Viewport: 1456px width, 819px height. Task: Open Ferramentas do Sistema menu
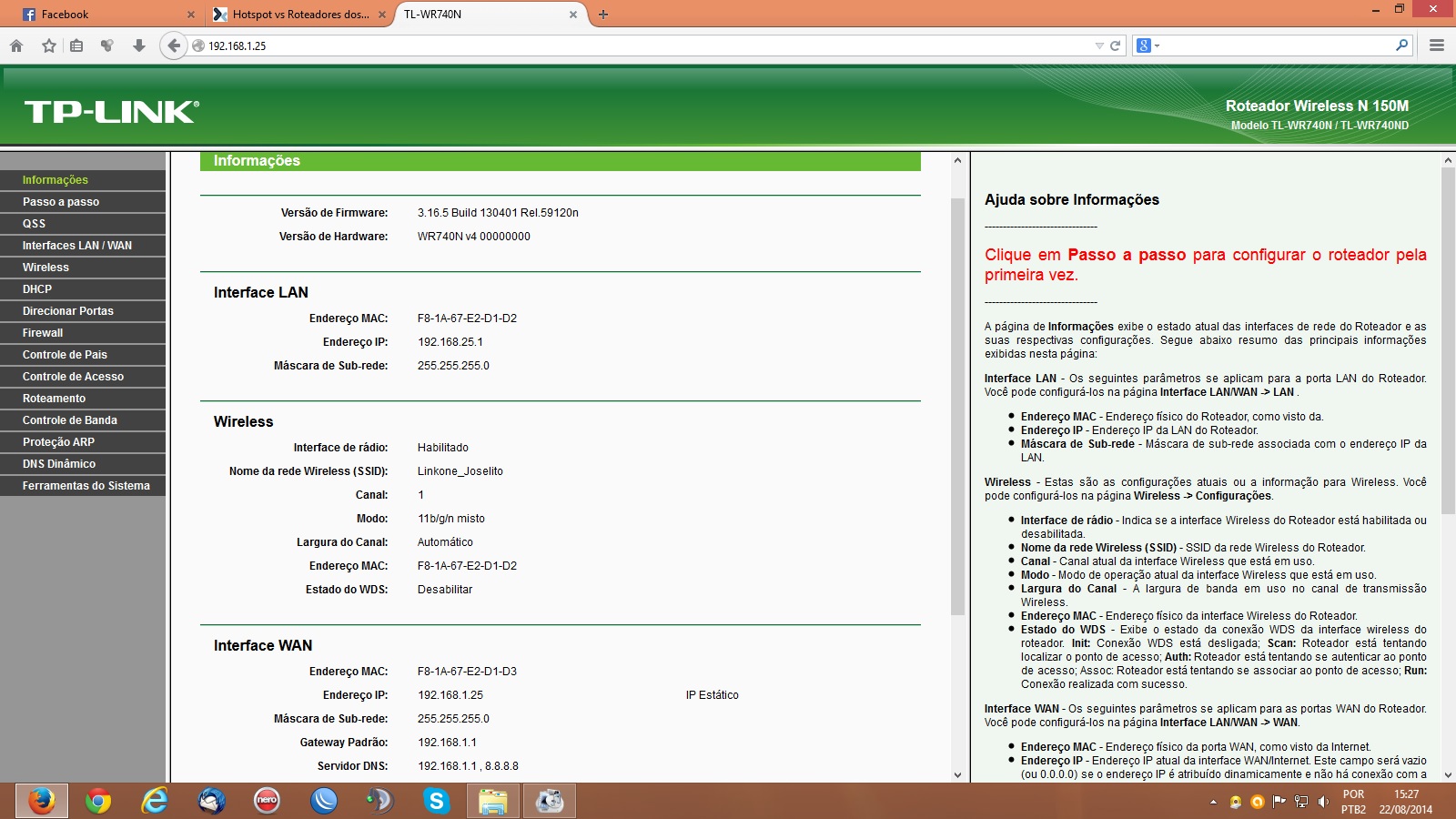[83, 486]
